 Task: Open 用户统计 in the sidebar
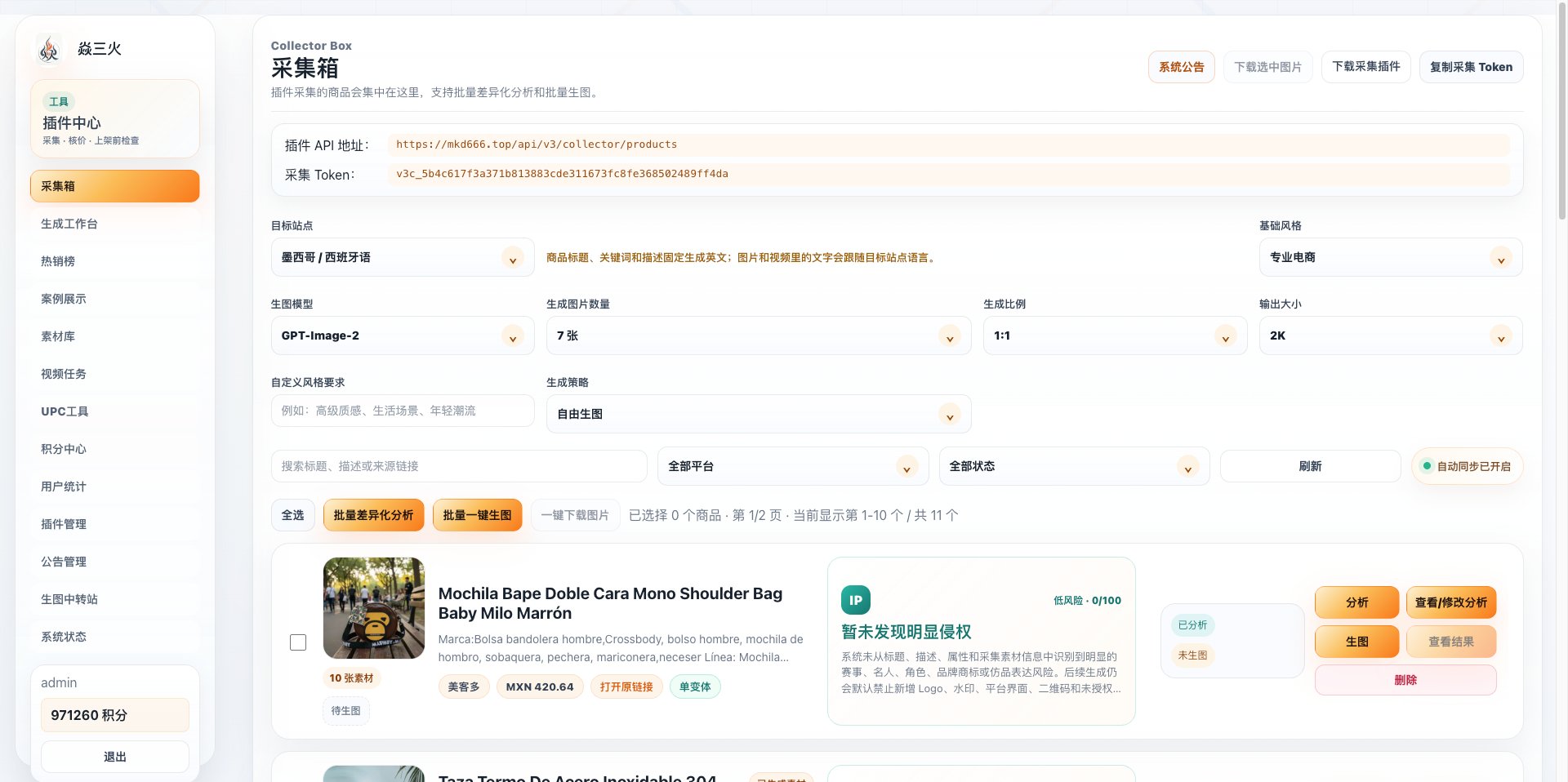[x=114, y=487]
